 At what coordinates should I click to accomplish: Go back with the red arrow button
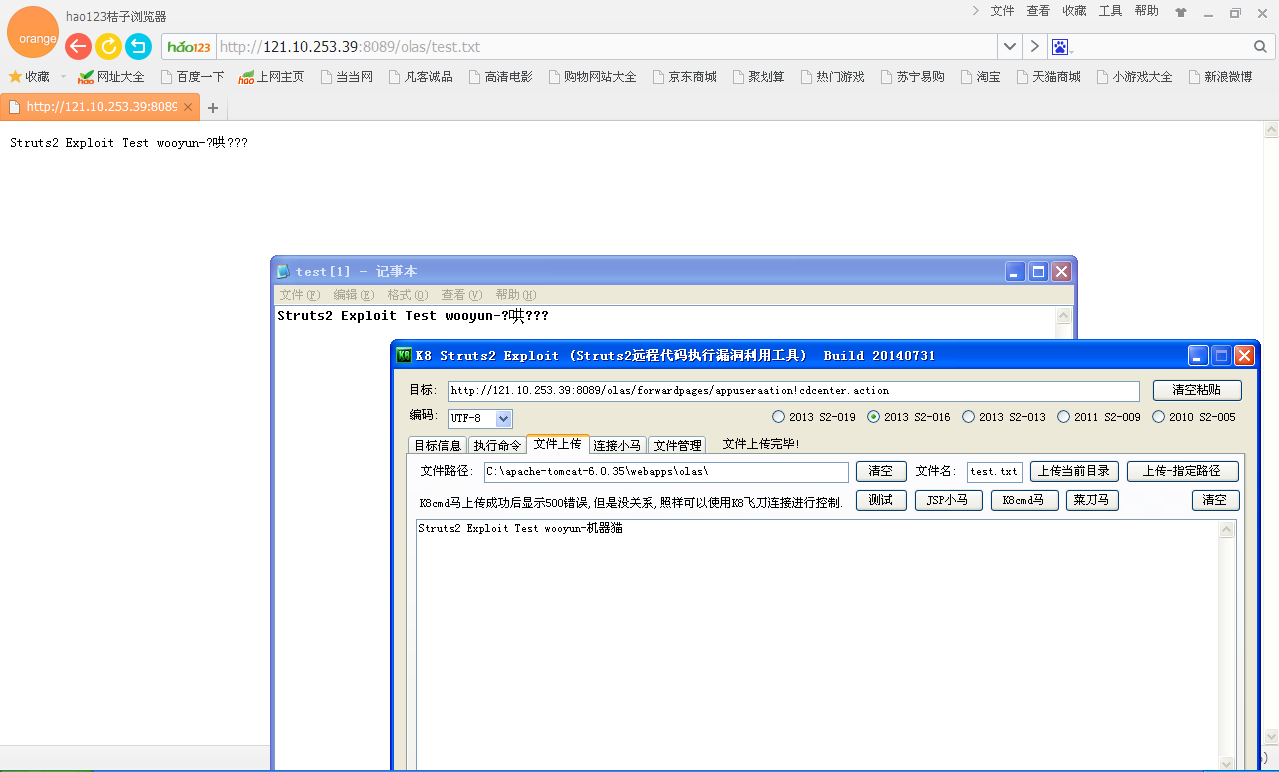(x=78, y=46)
